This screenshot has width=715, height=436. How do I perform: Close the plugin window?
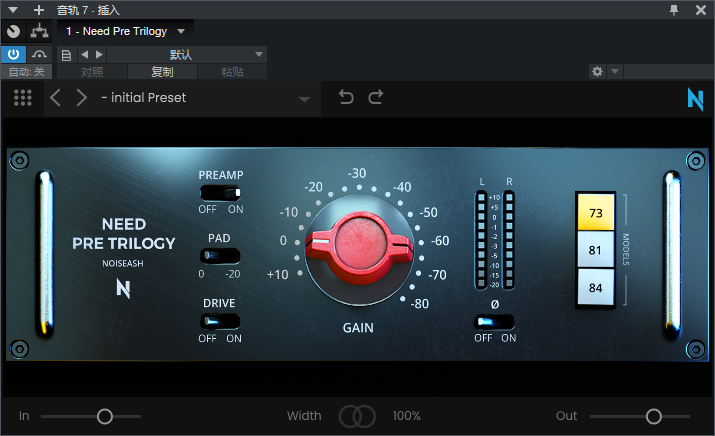pyautogui.click(x=701, y=10)
